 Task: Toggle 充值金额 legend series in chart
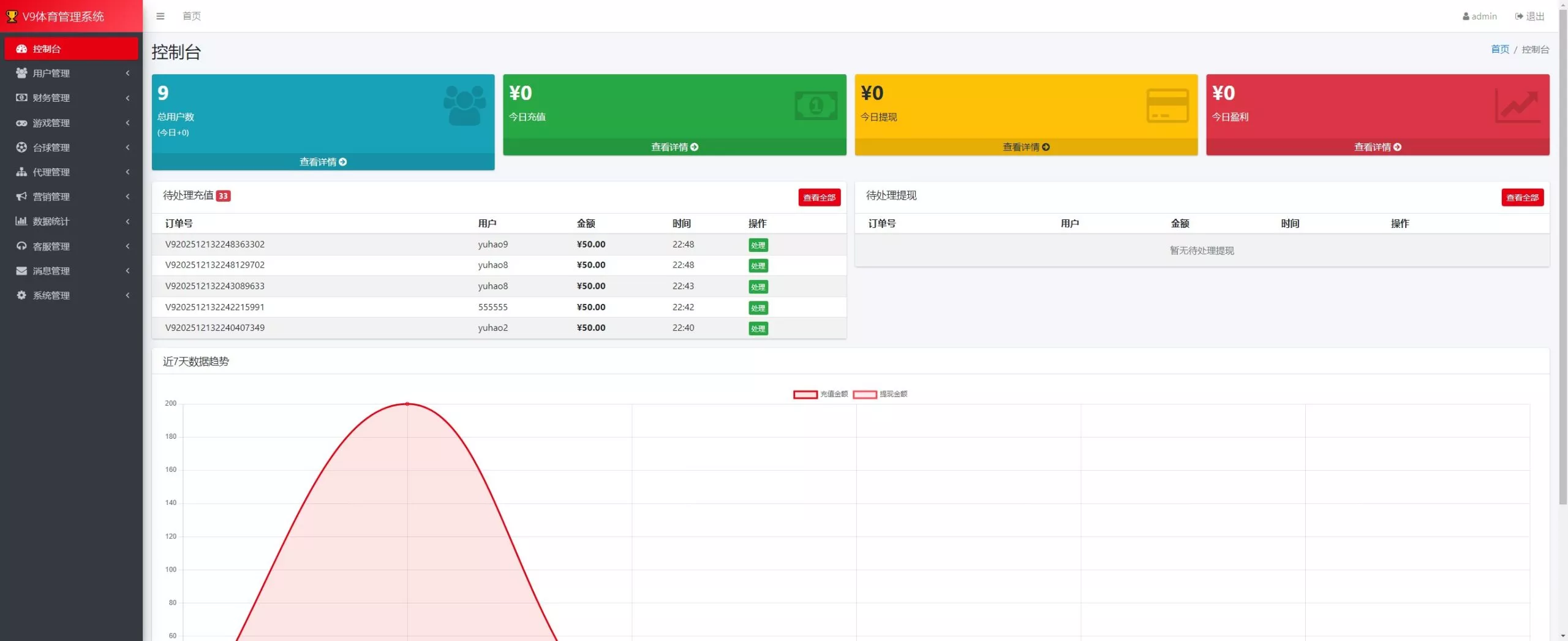(x=820, y=394)
